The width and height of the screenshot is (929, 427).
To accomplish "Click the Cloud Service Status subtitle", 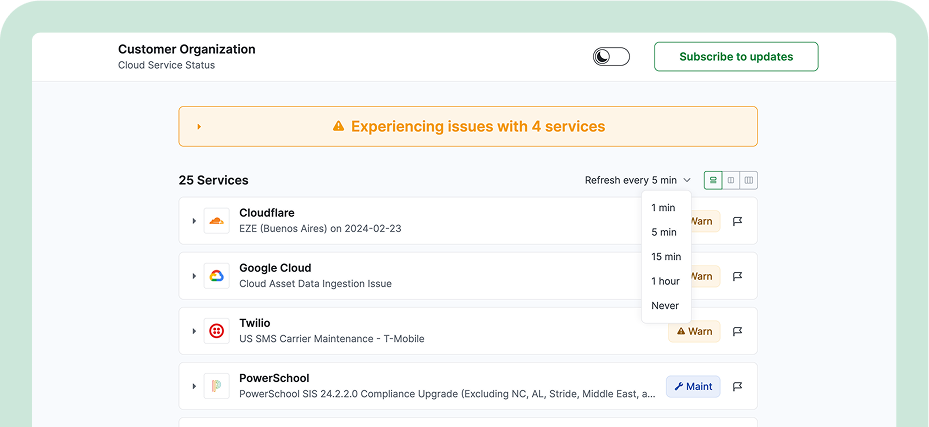I will [166, 65].
